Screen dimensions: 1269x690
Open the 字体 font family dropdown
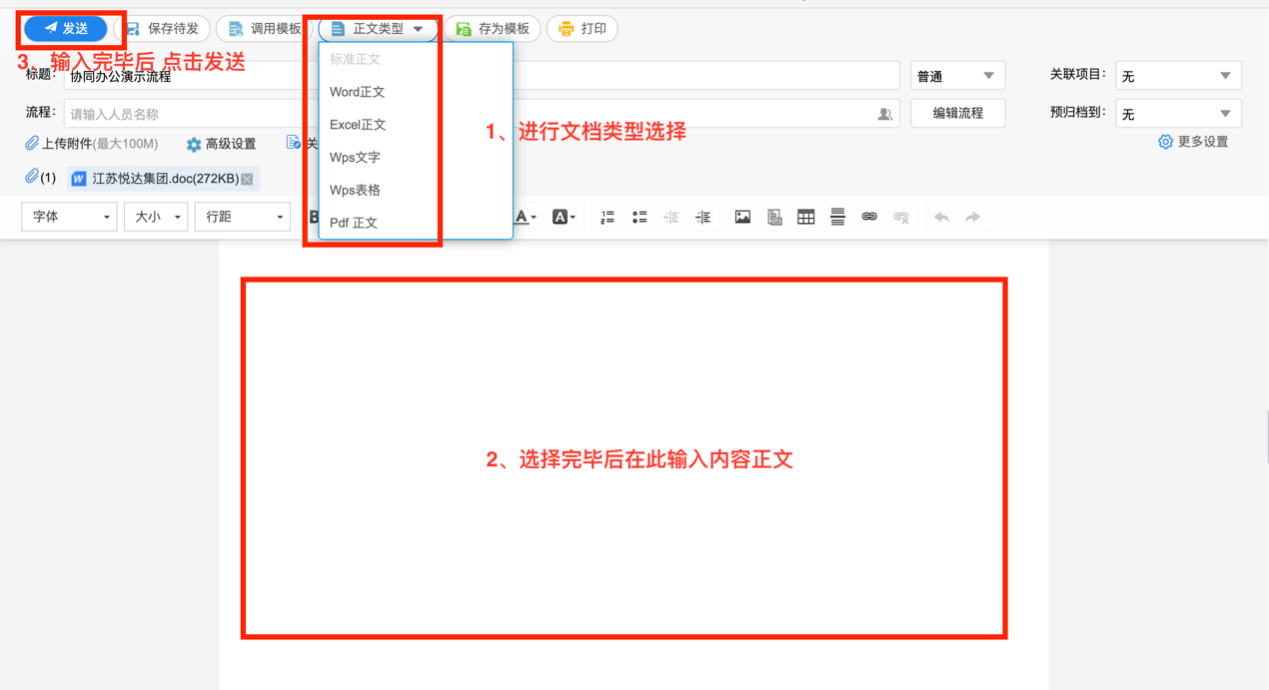point(68,217)
